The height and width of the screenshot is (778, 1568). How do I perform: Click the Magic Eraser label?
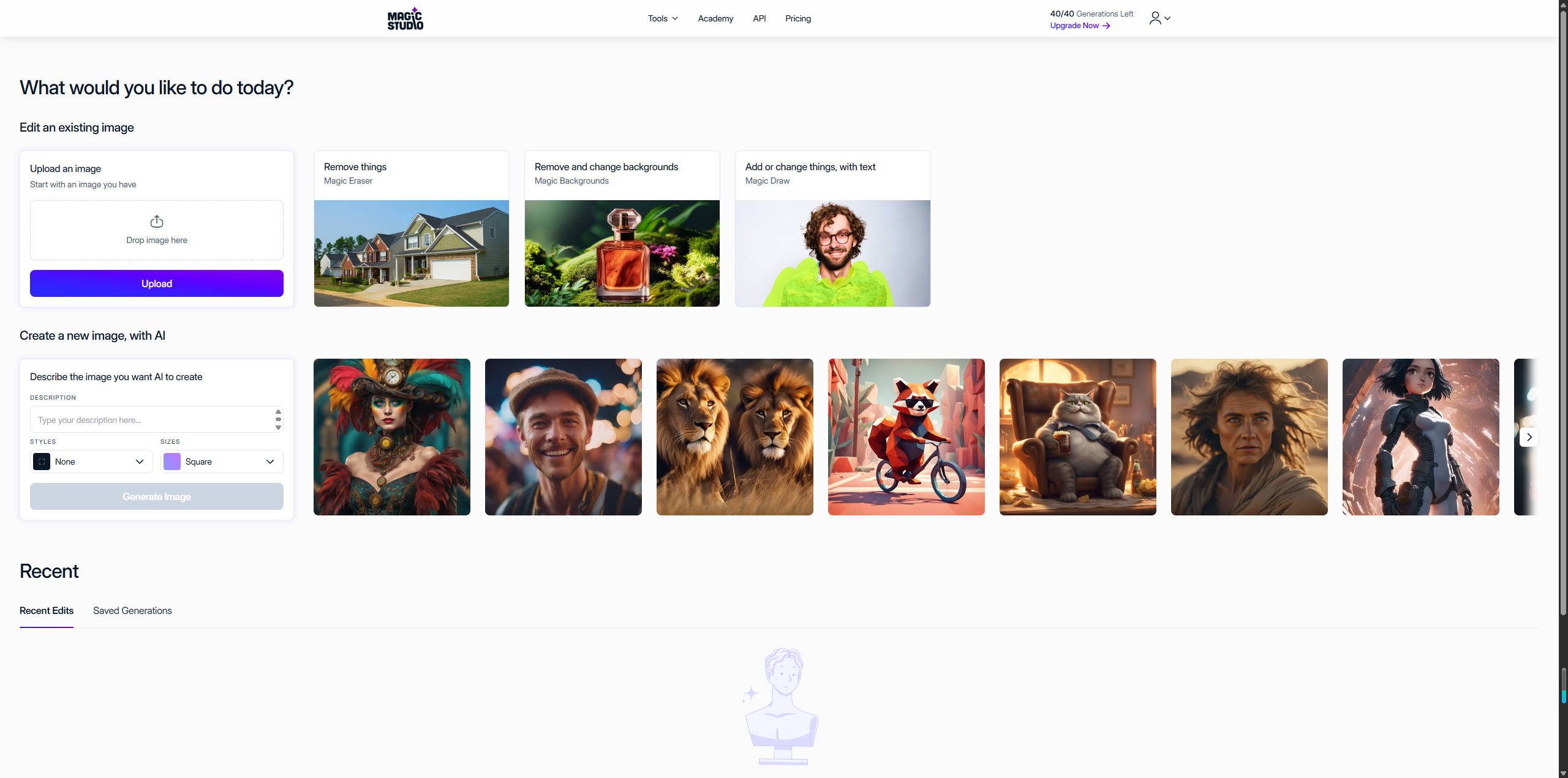(348, 181)
